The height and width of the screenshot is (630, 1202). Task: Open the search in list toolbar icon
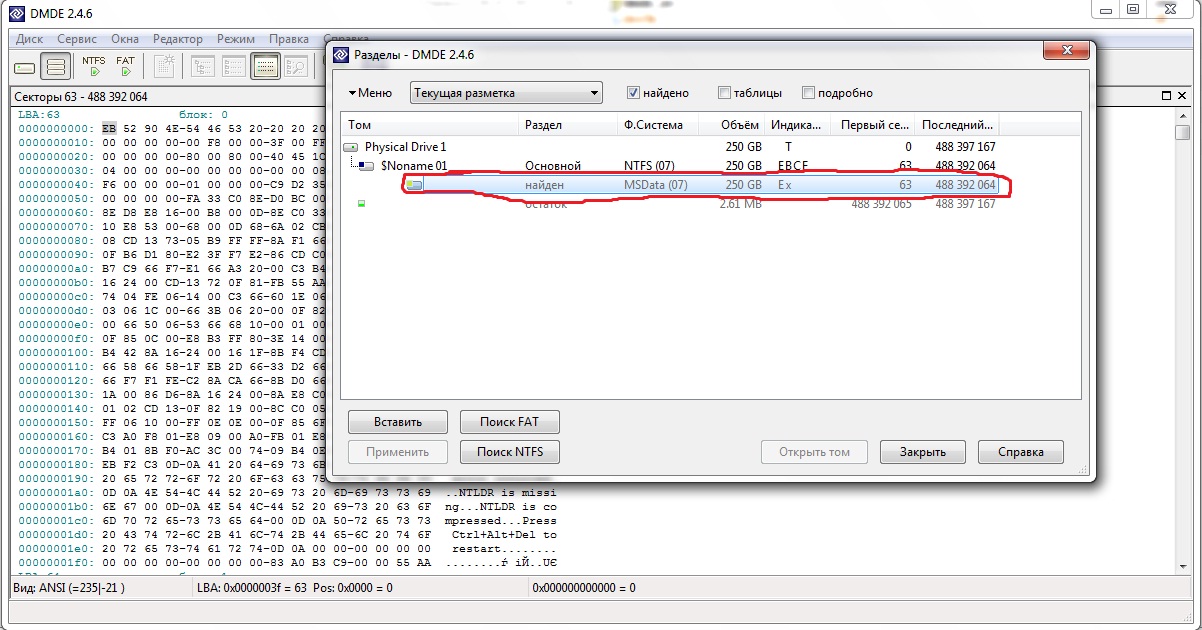tap(296, 67)
